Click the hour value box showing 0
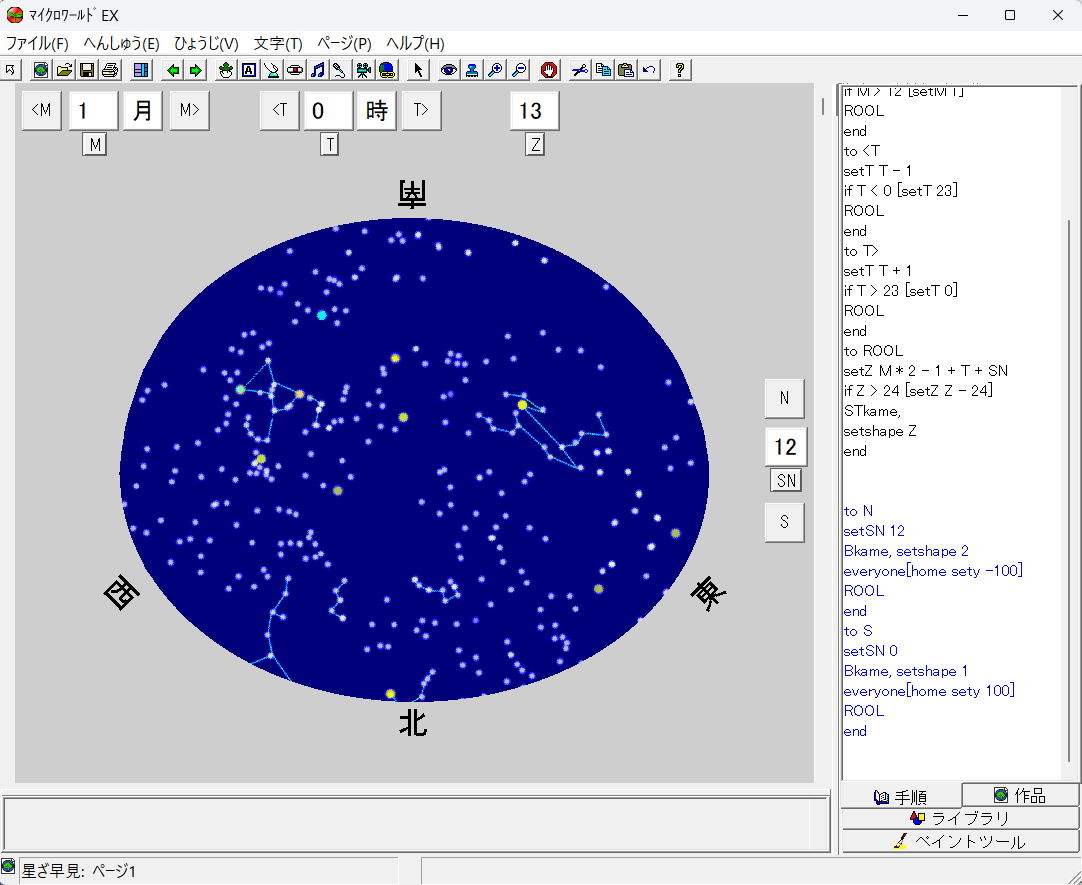This screenshot has width=1082, height=885. [328, 110]
